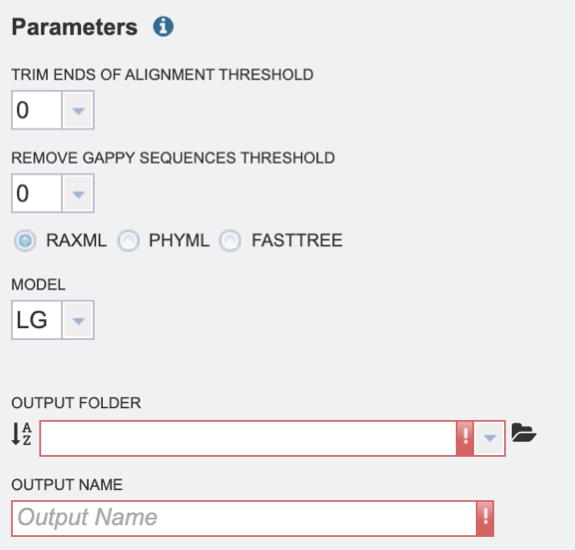Viewport: 575px width, 550px height.
Task: Click the LG model value box
Action: click(37, 320)
